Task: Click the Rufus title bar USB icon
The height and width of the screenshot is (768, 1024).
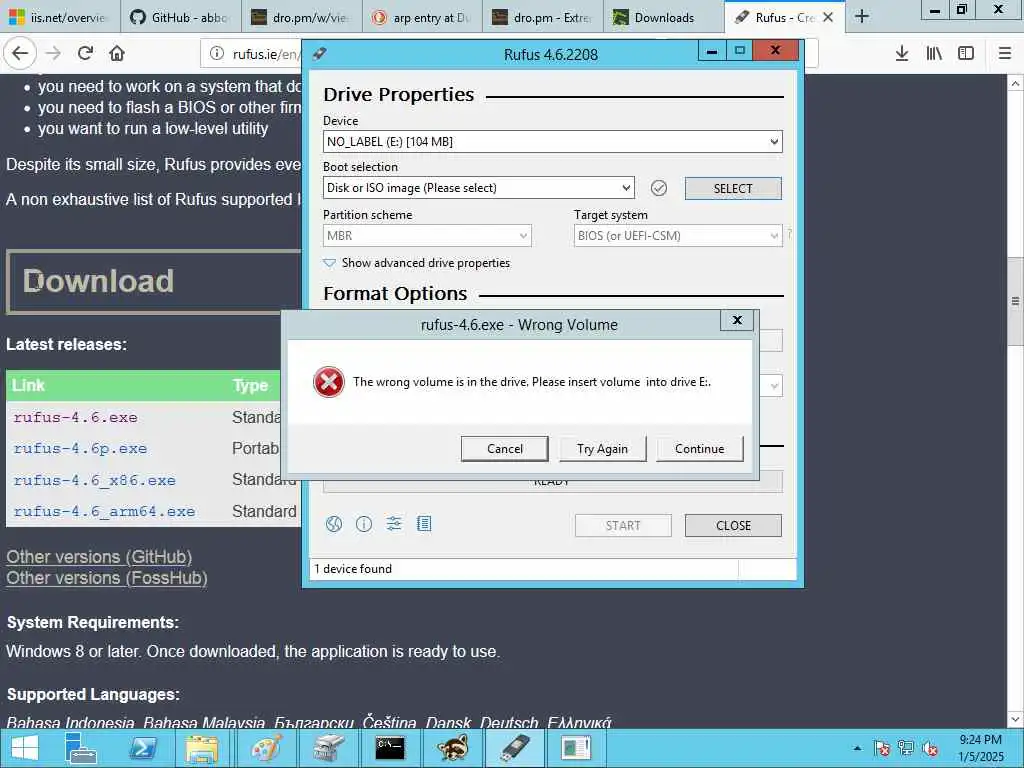Action: click(319, 54)
